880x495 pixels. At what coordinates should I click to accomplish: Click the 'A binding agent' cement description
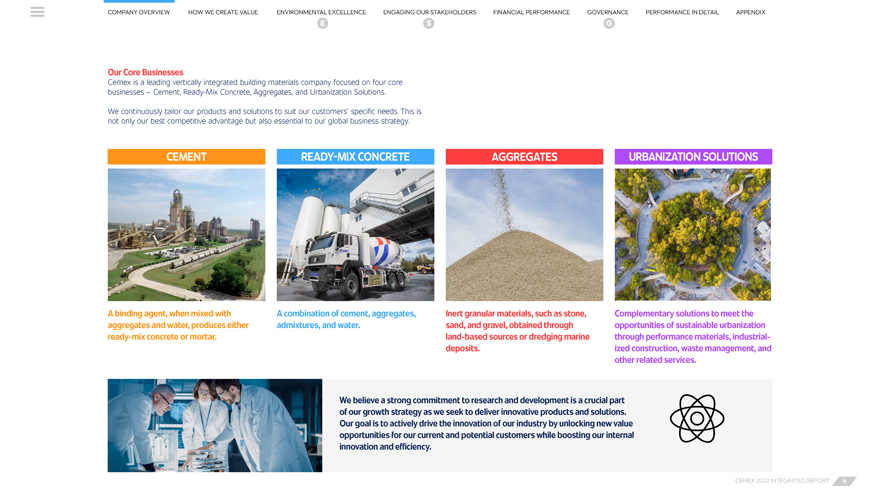point(178,325)
